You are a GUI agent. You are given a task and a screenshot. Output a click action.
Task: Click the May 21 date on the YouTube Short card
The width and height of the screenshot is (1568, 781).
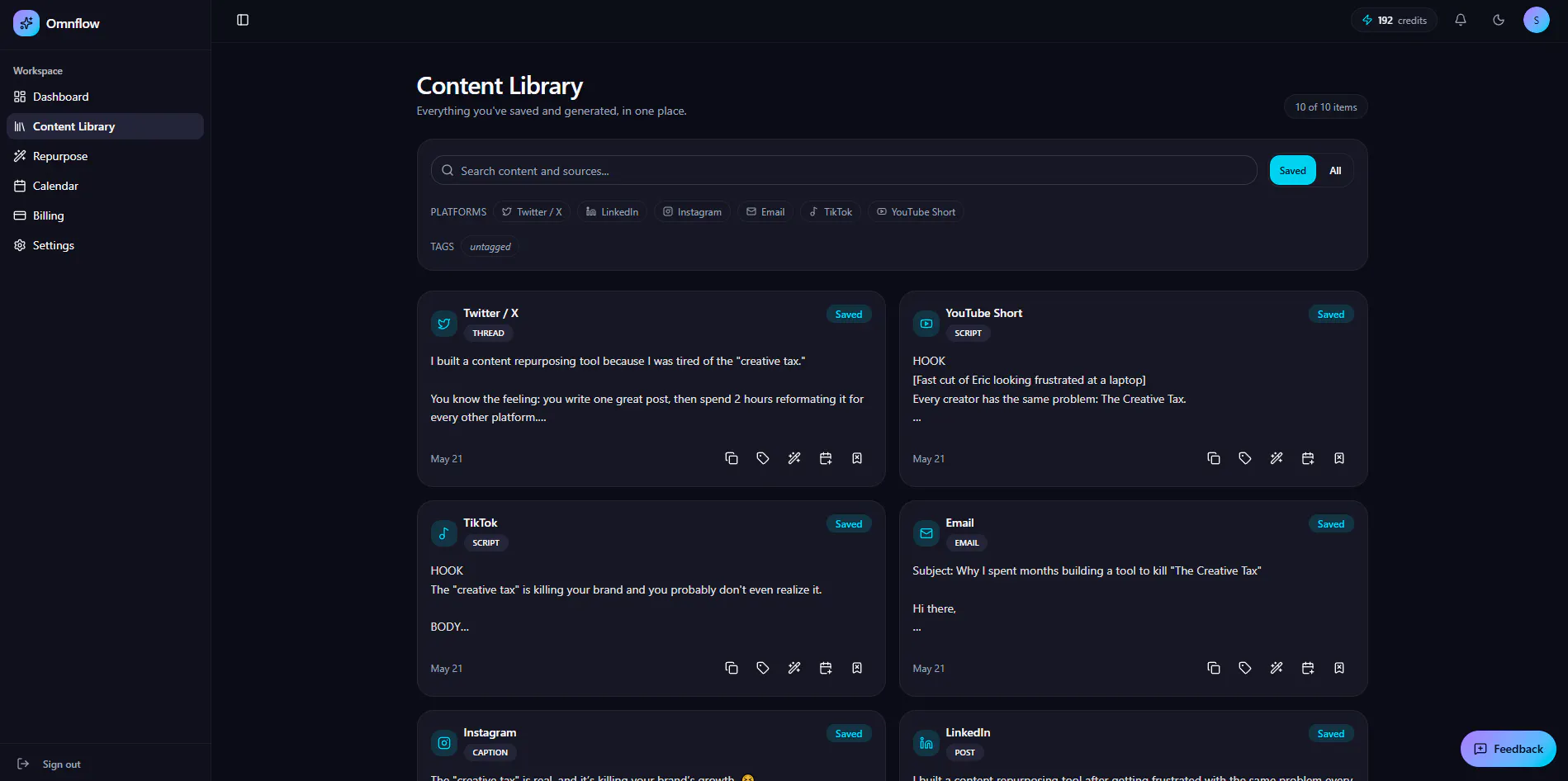(x=928, y=459)
